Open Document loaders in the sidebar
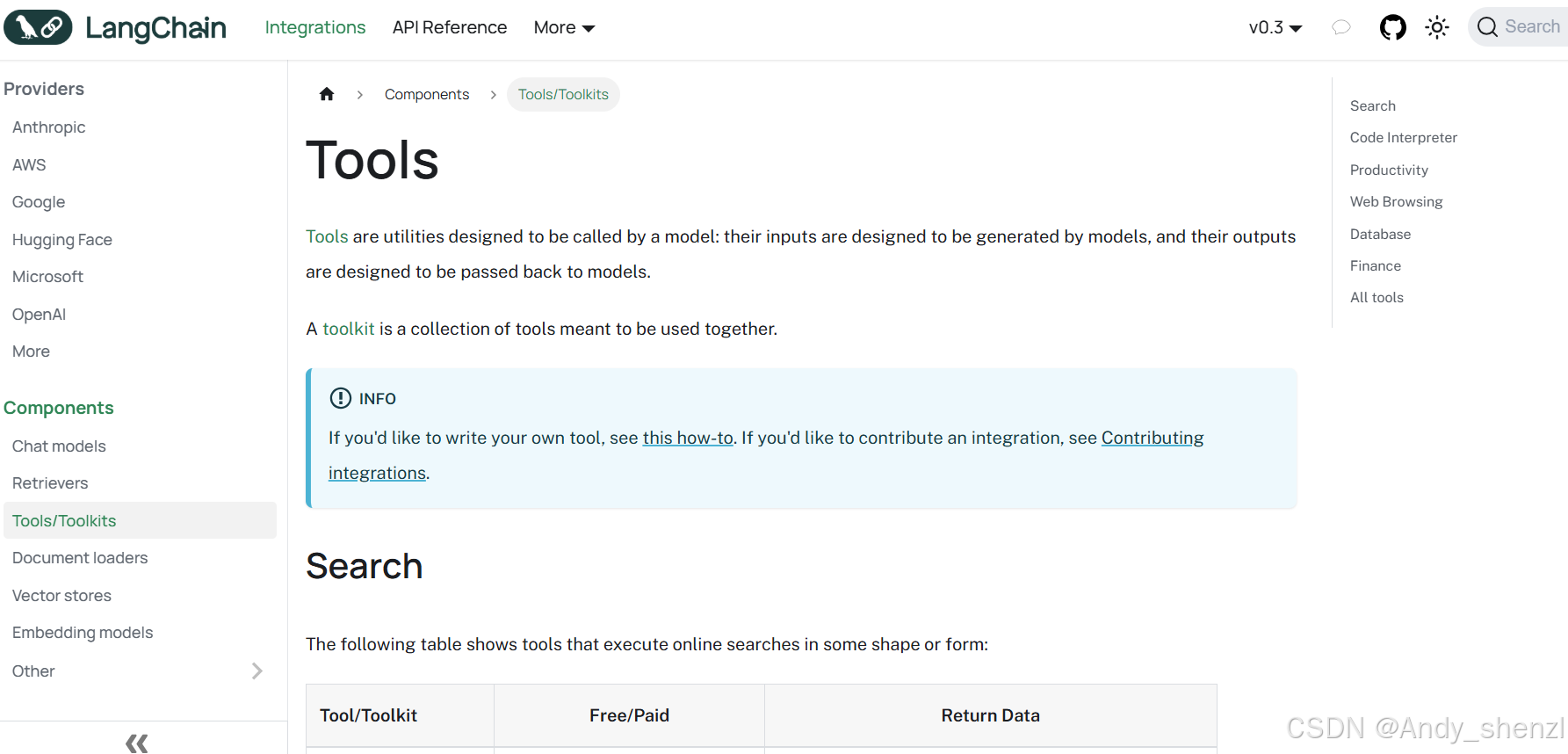This screenshot has width=1568, height=754. point(80,557)
